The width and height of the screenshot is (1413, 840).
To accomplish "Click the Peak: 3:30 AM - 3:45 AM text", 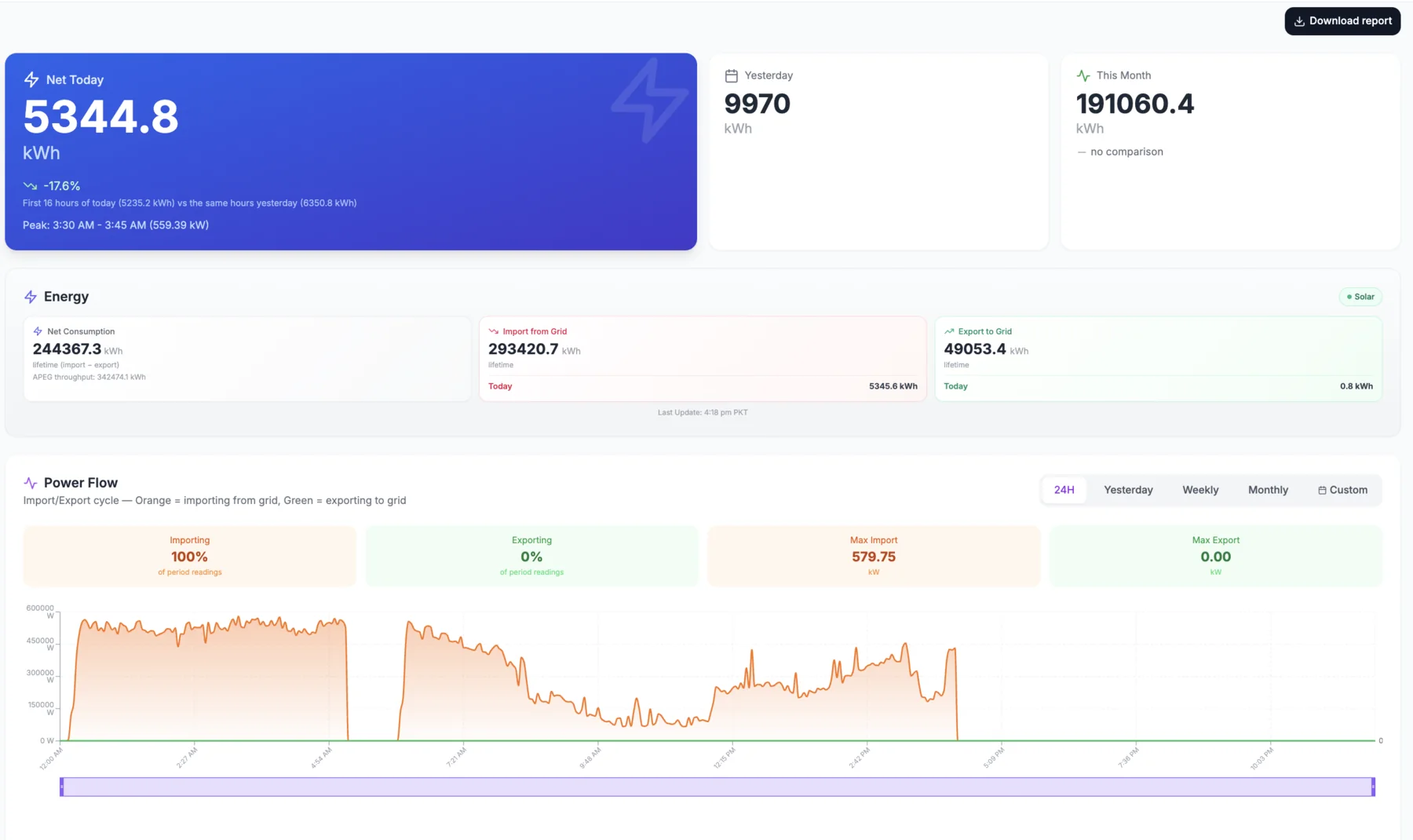I will (115, 225).
